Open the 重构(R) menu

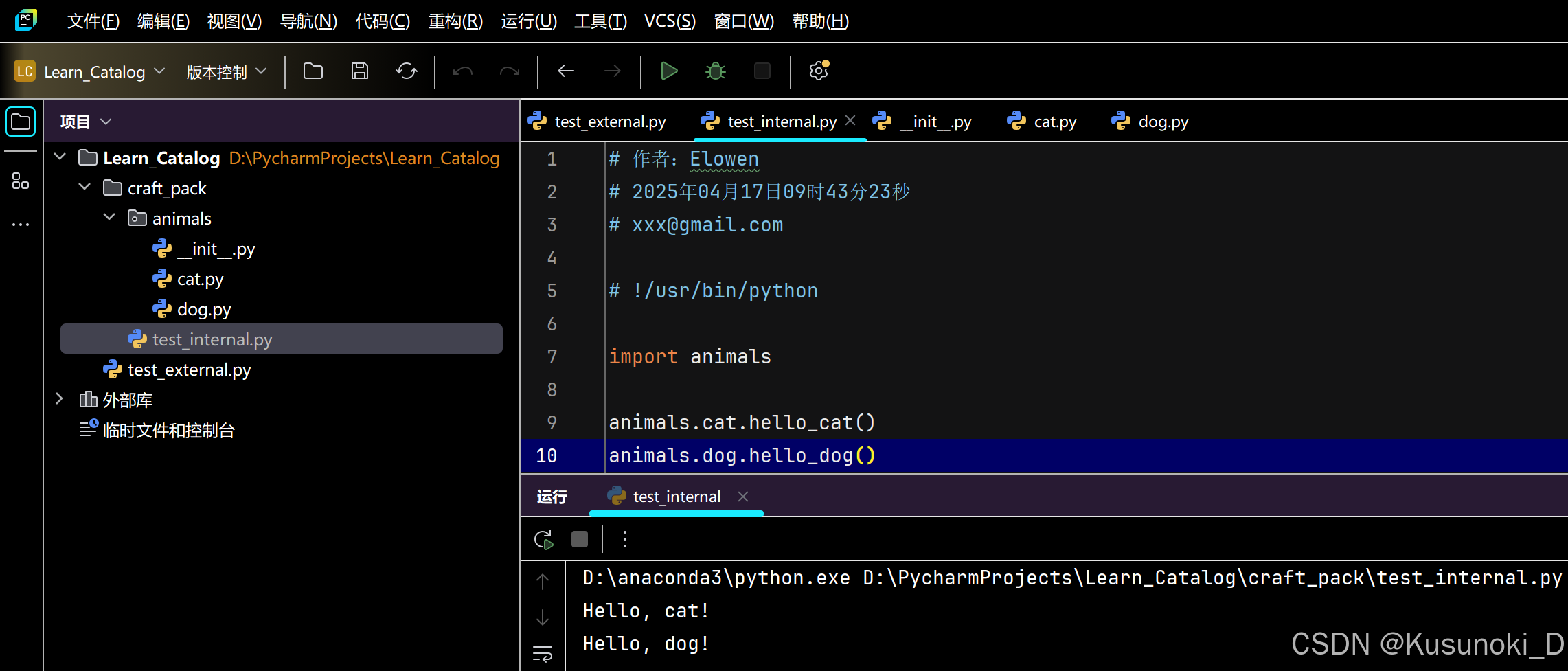coord(455,21)
